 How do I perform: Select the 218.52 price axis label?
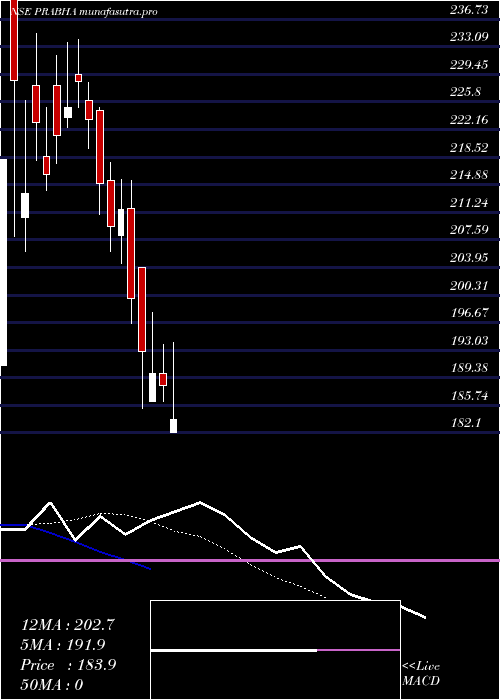click(468, 148)
